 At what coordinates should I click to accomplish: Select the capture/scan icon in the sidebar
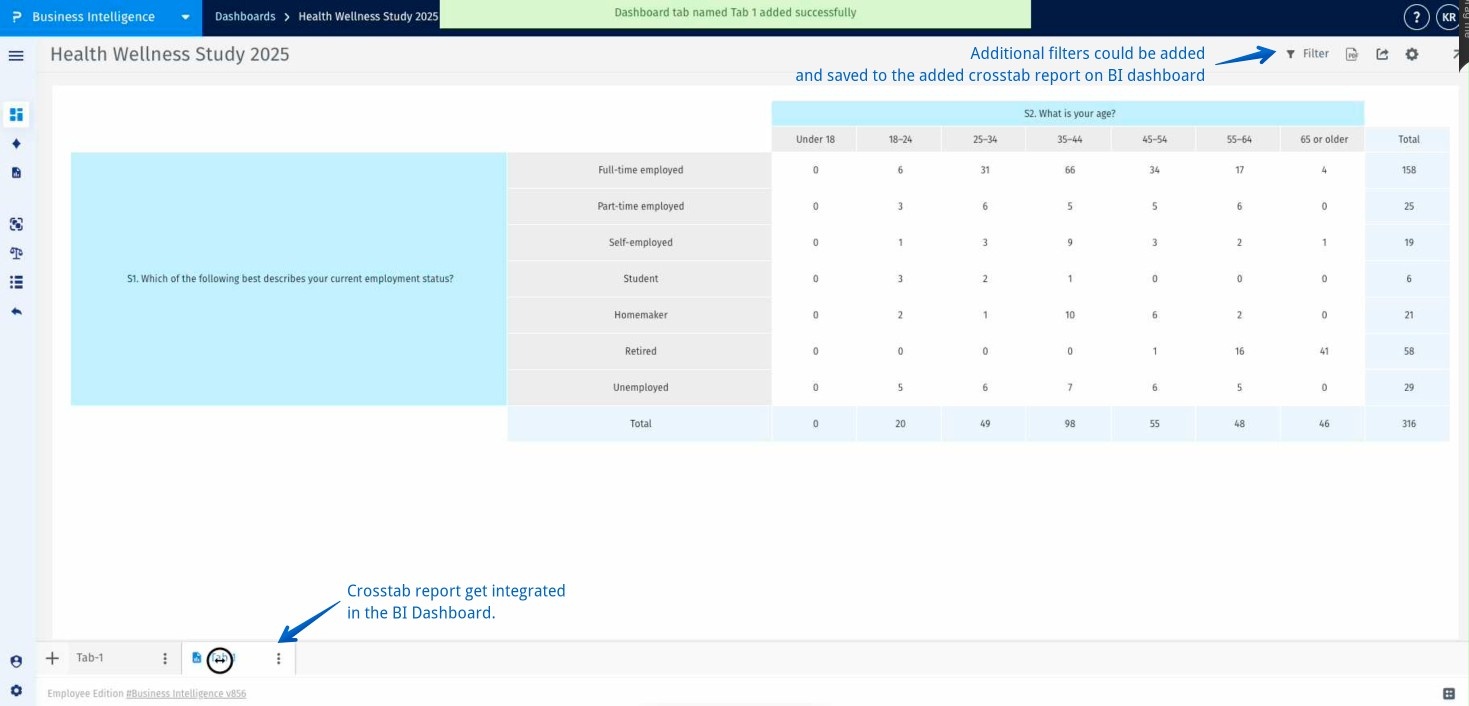coord(15,224)
